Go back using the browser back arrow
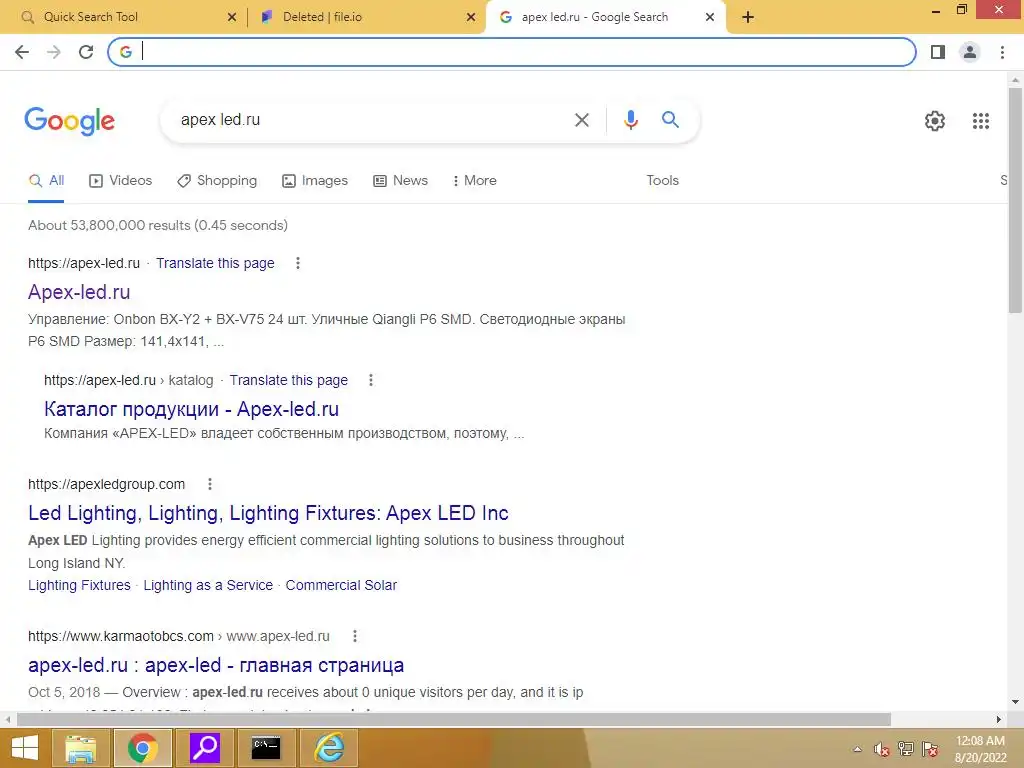Viewport: 1024px width, 768px height. (22, 52)
